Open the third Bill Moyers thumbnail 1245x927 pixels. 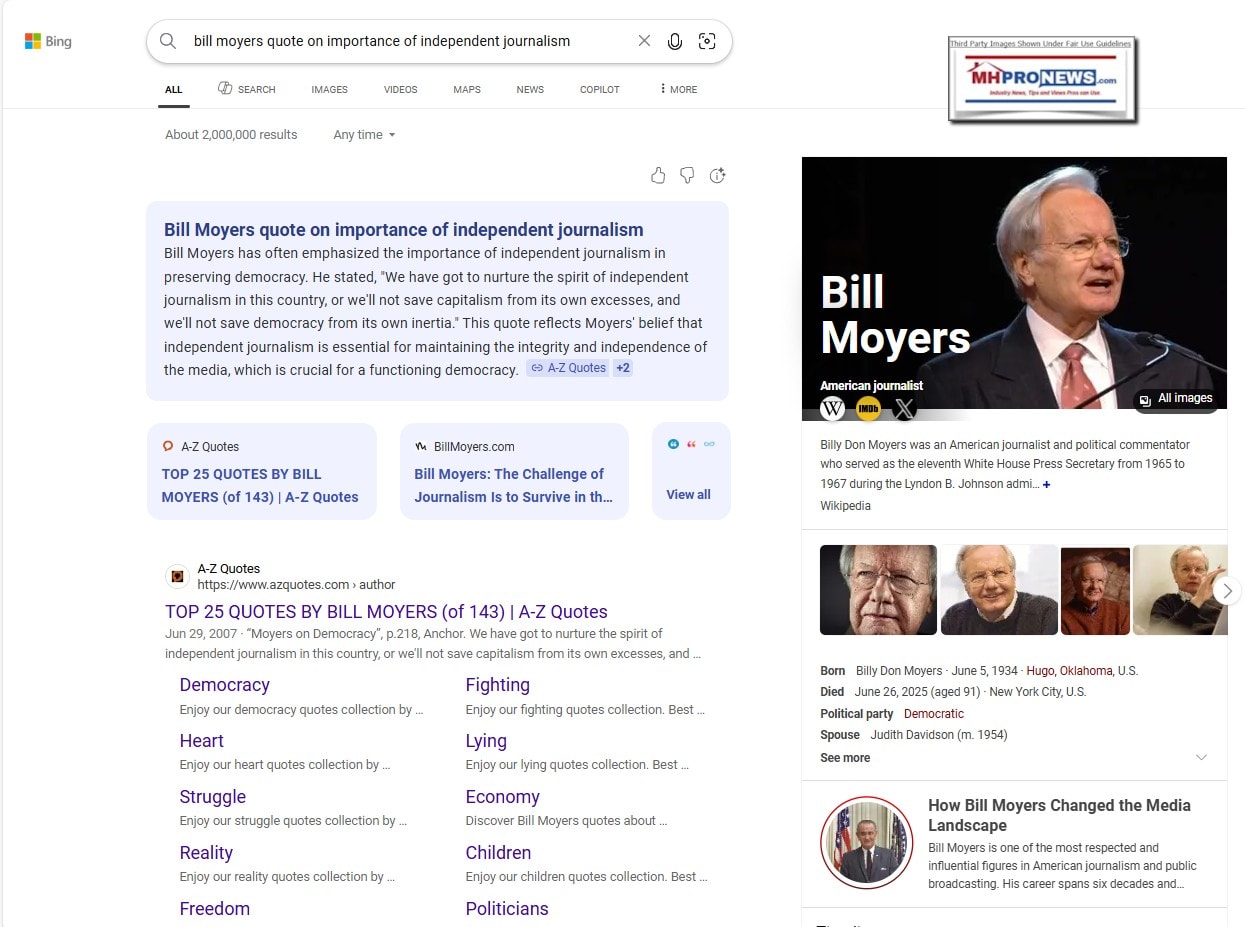[x=1095, y=590]
